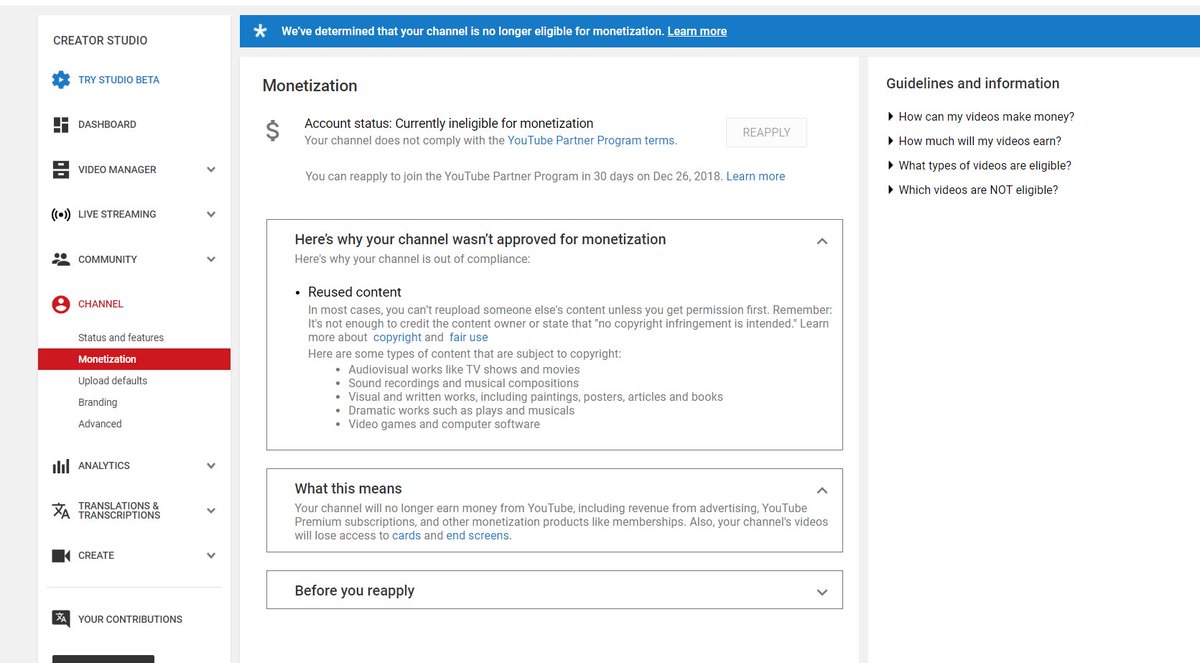Screen dimensions: 1200x663
Task: Click the Channel person icon
Action: point(61,304)
